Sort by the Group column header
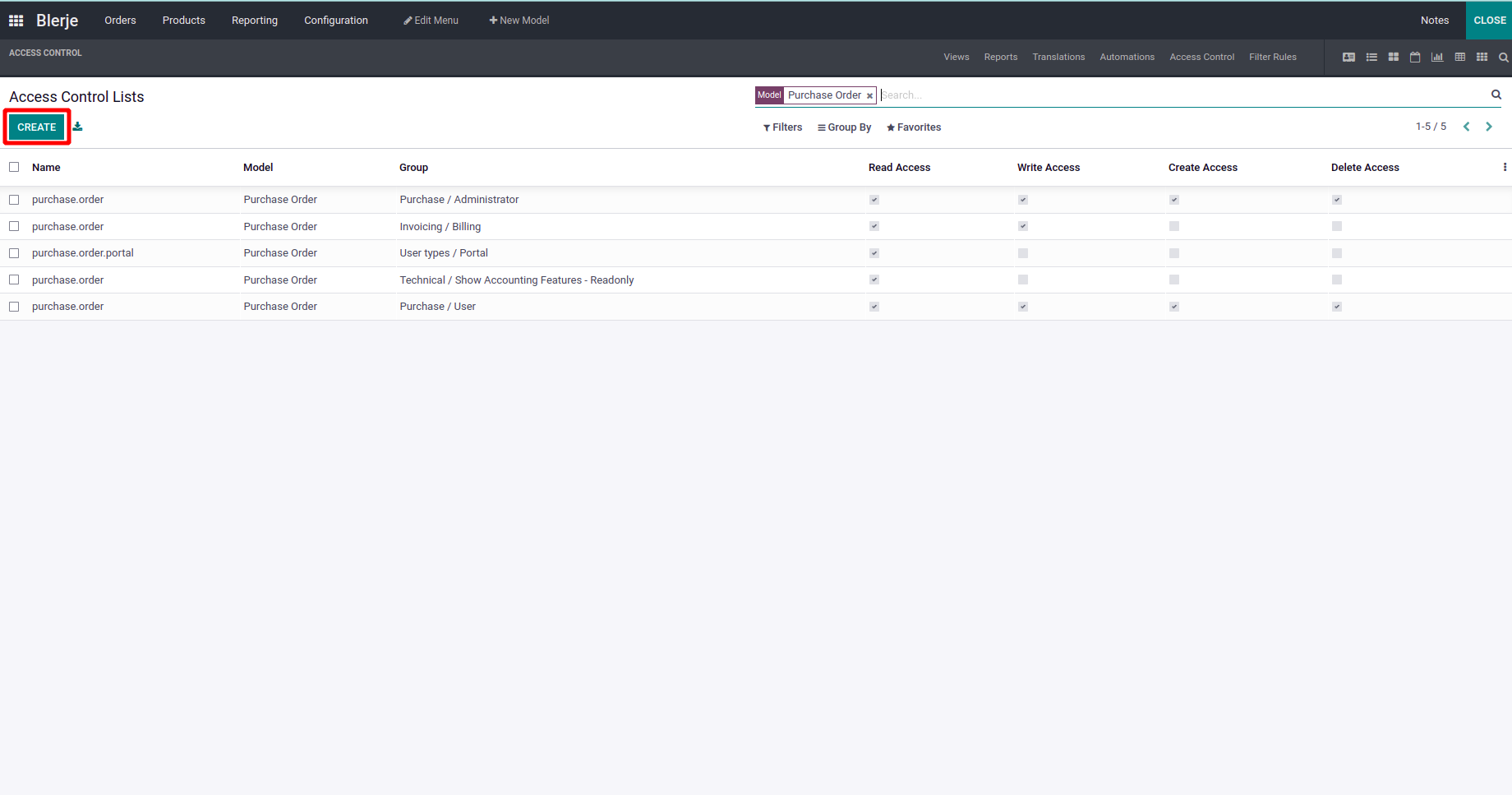Viewport: 1512px width, 795px height. pos(413,168)
